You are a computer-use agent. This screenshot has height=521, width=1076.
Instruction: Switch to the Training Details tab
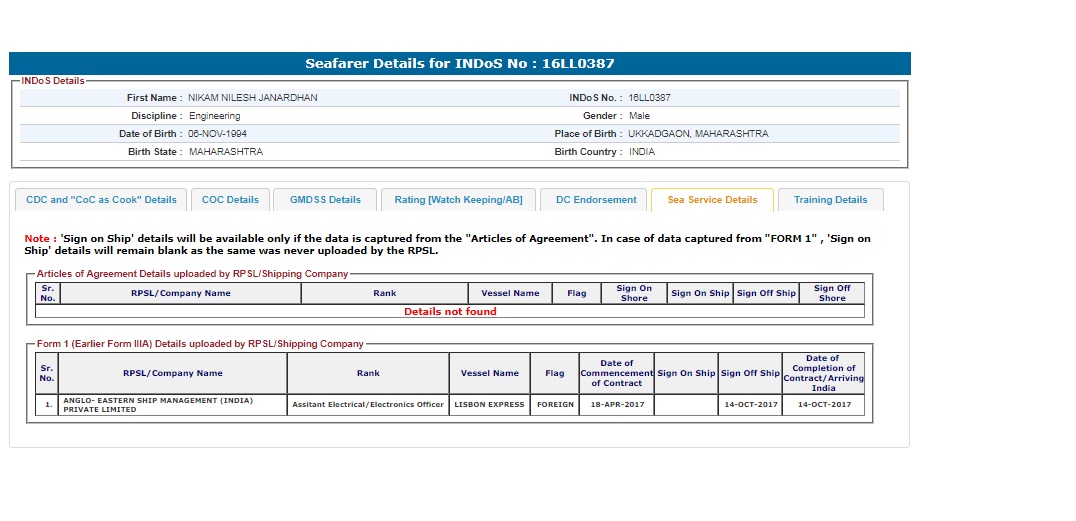pyautogui.click(x=830, y=200)
